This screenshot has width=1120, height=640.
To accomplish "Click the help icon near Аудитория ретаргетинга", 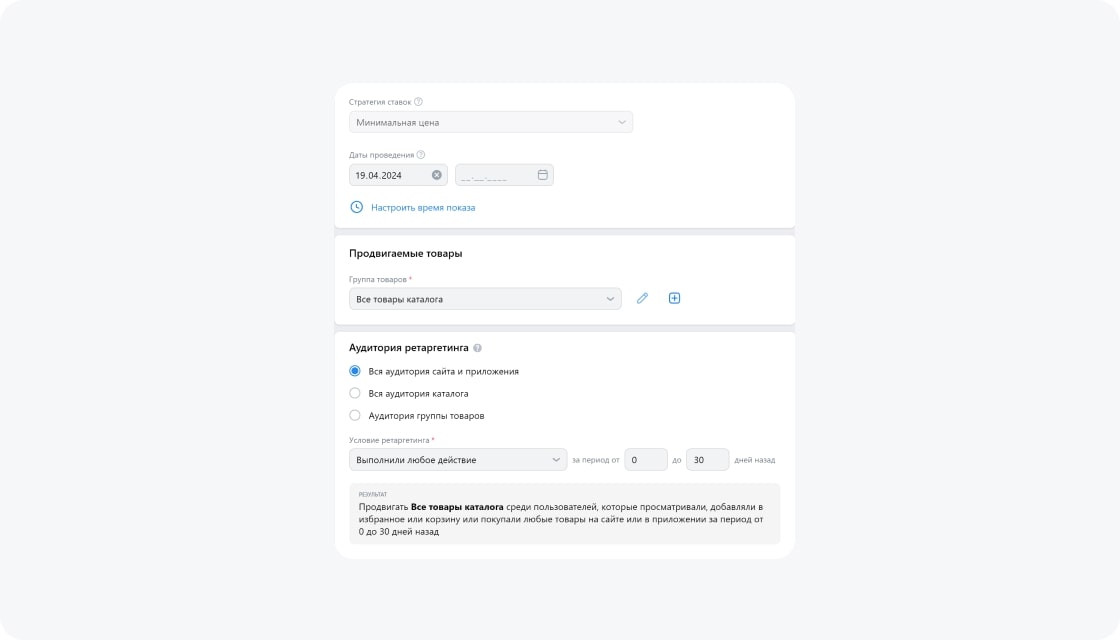I will tap(477, 348).
